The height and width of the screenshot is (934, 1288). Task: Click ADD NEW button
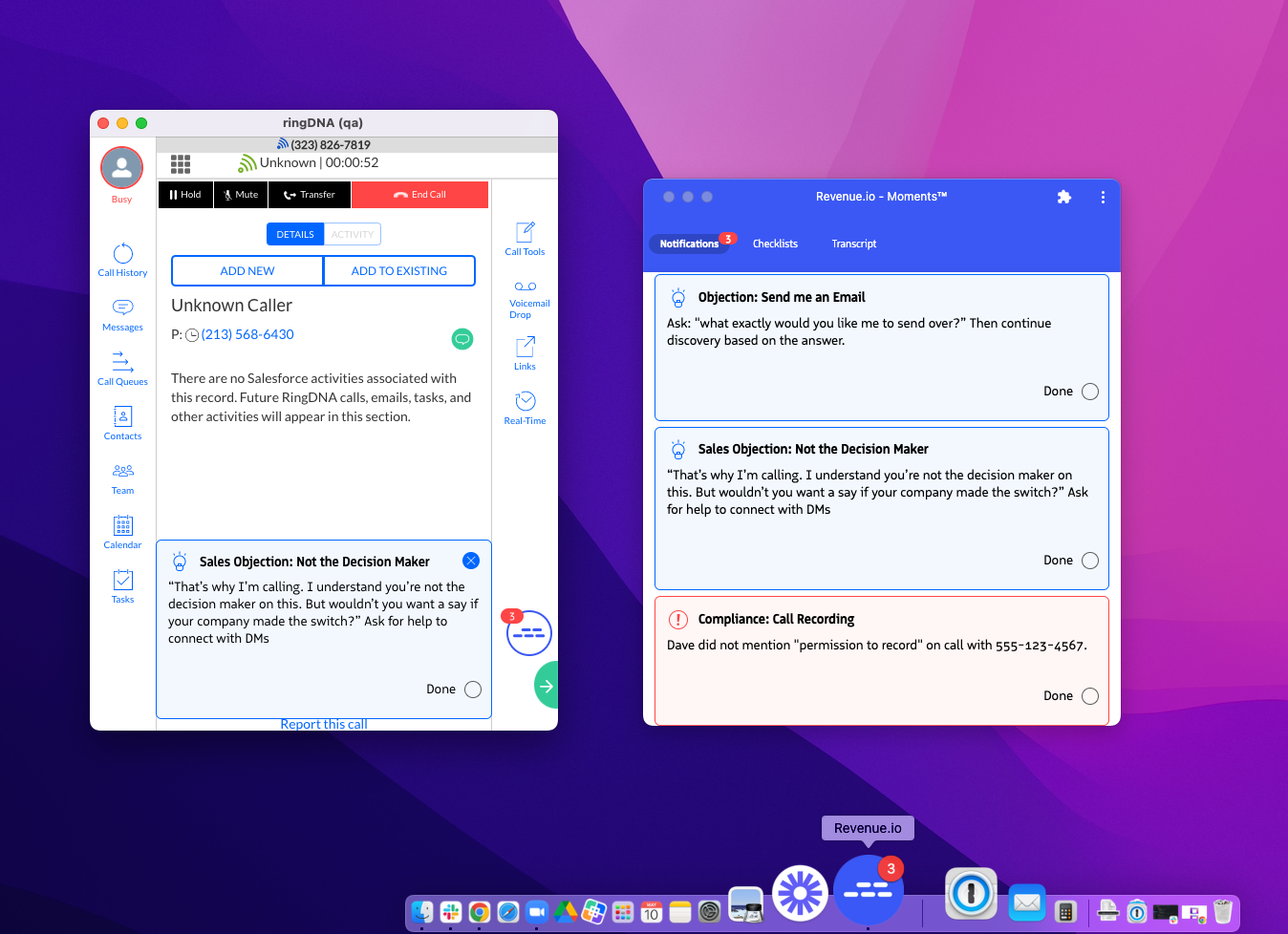[x=247, y=270]
